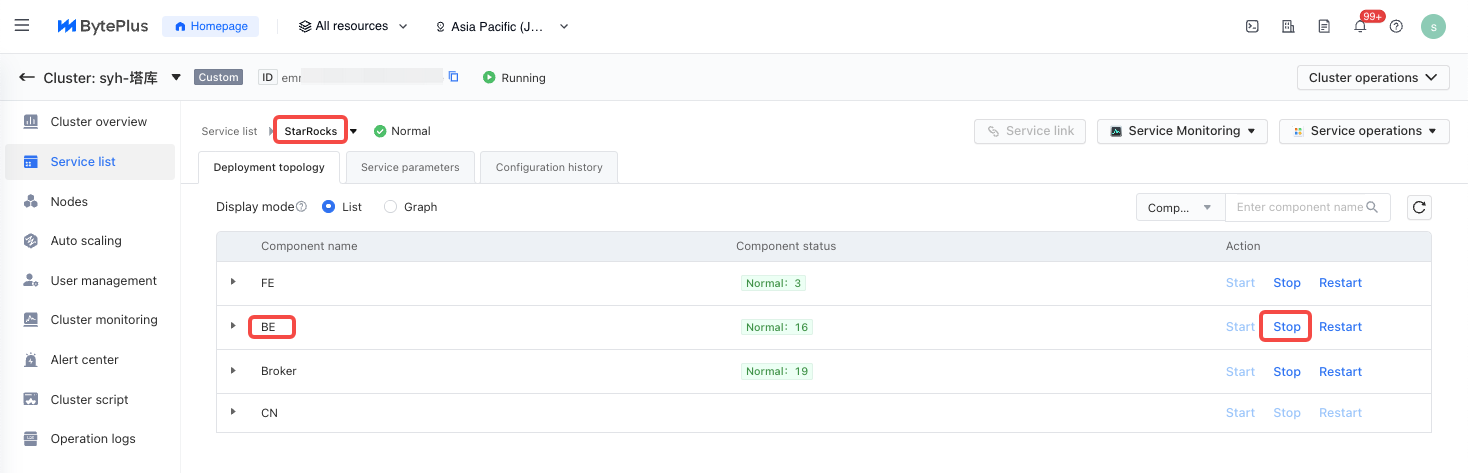The width and height of the screenshot is (1468, 473).
Task: Select the Graph display mode
Action: 391,207
